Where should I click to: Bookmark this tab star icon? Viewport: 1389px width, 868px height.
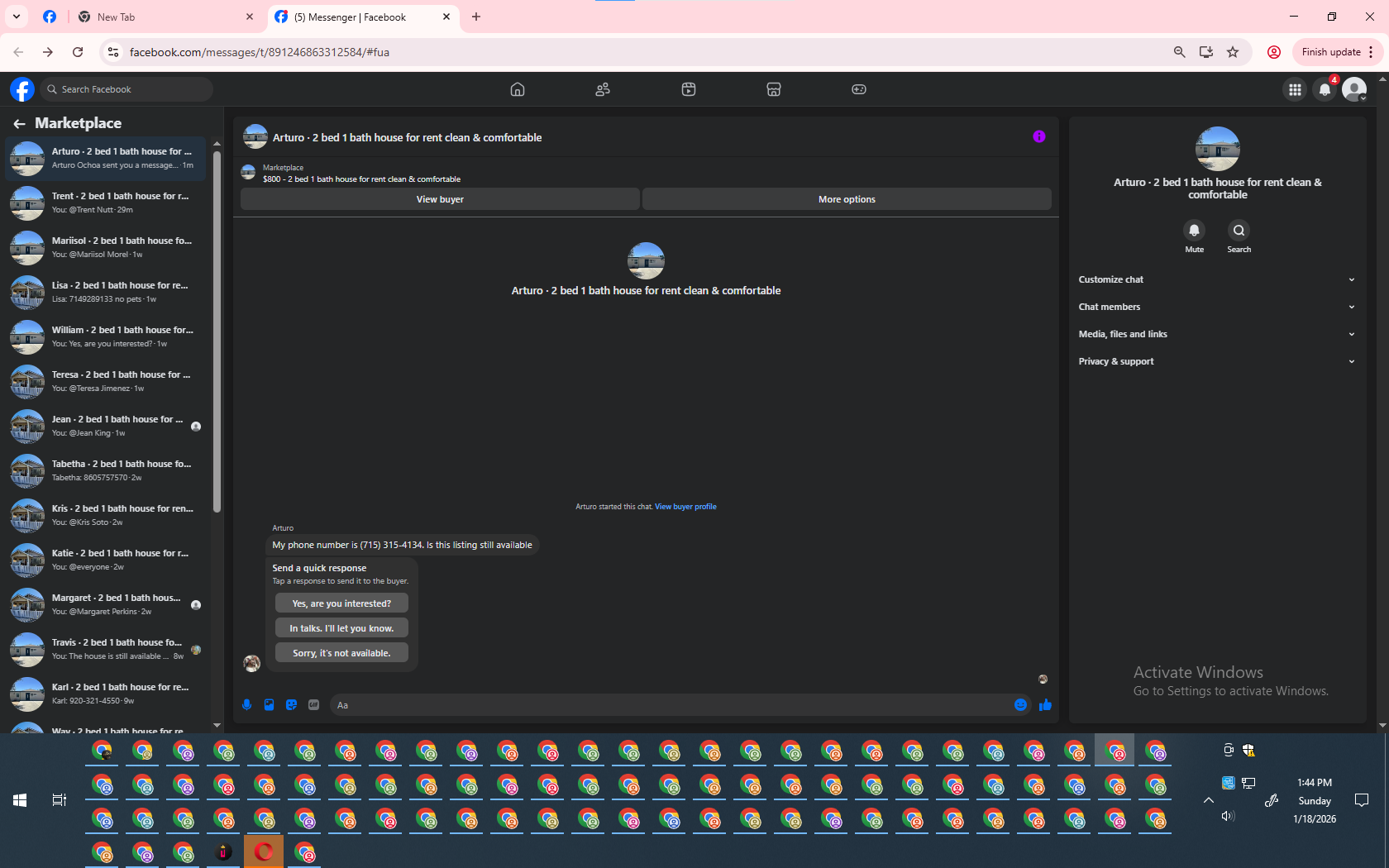coord(1233,52)
